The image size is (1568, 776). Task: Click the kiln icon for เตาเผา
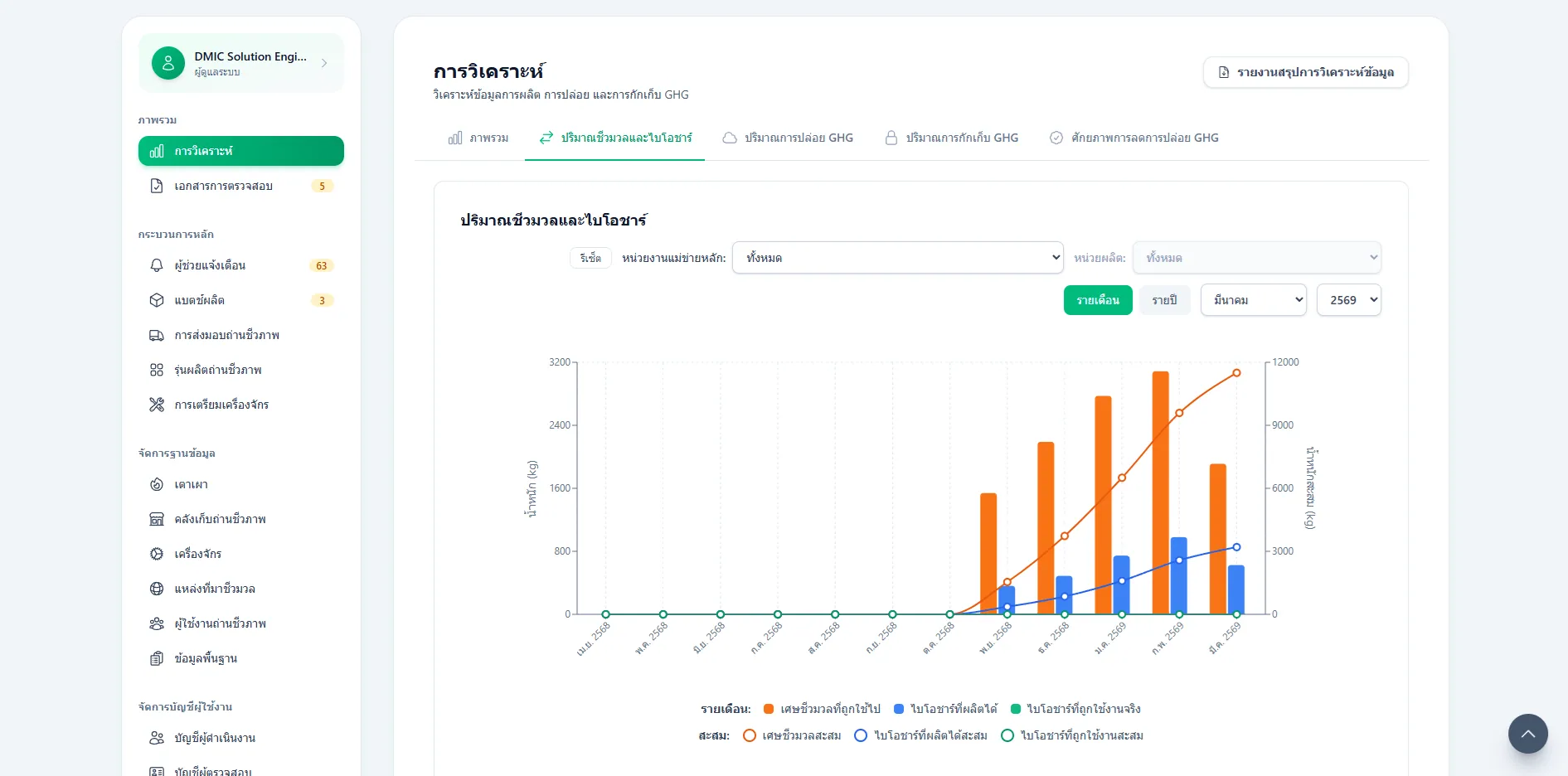point(157,484)
